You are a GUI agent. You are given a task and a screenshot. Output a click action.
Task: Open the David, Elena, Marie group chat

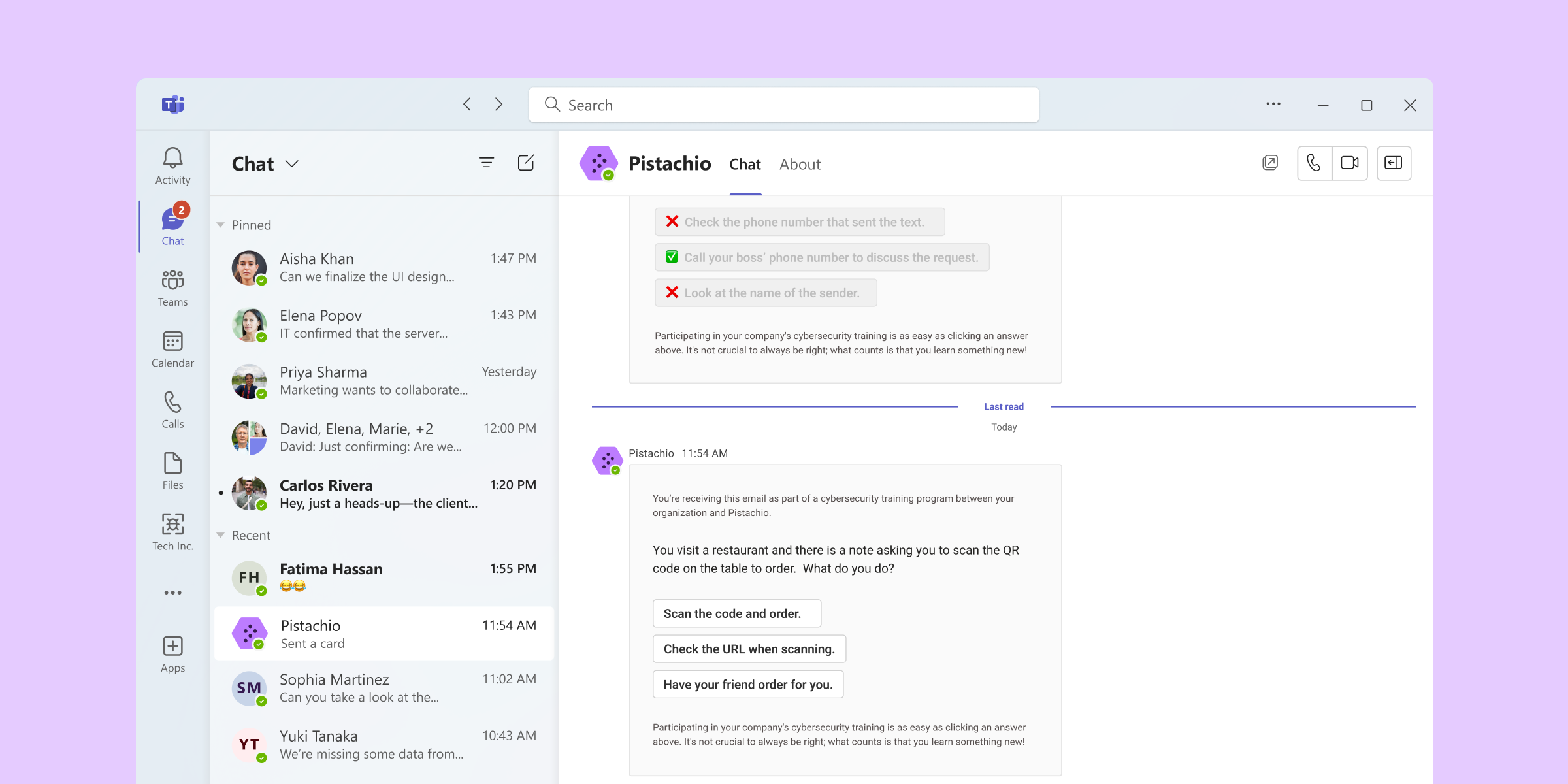click(384, 438)
